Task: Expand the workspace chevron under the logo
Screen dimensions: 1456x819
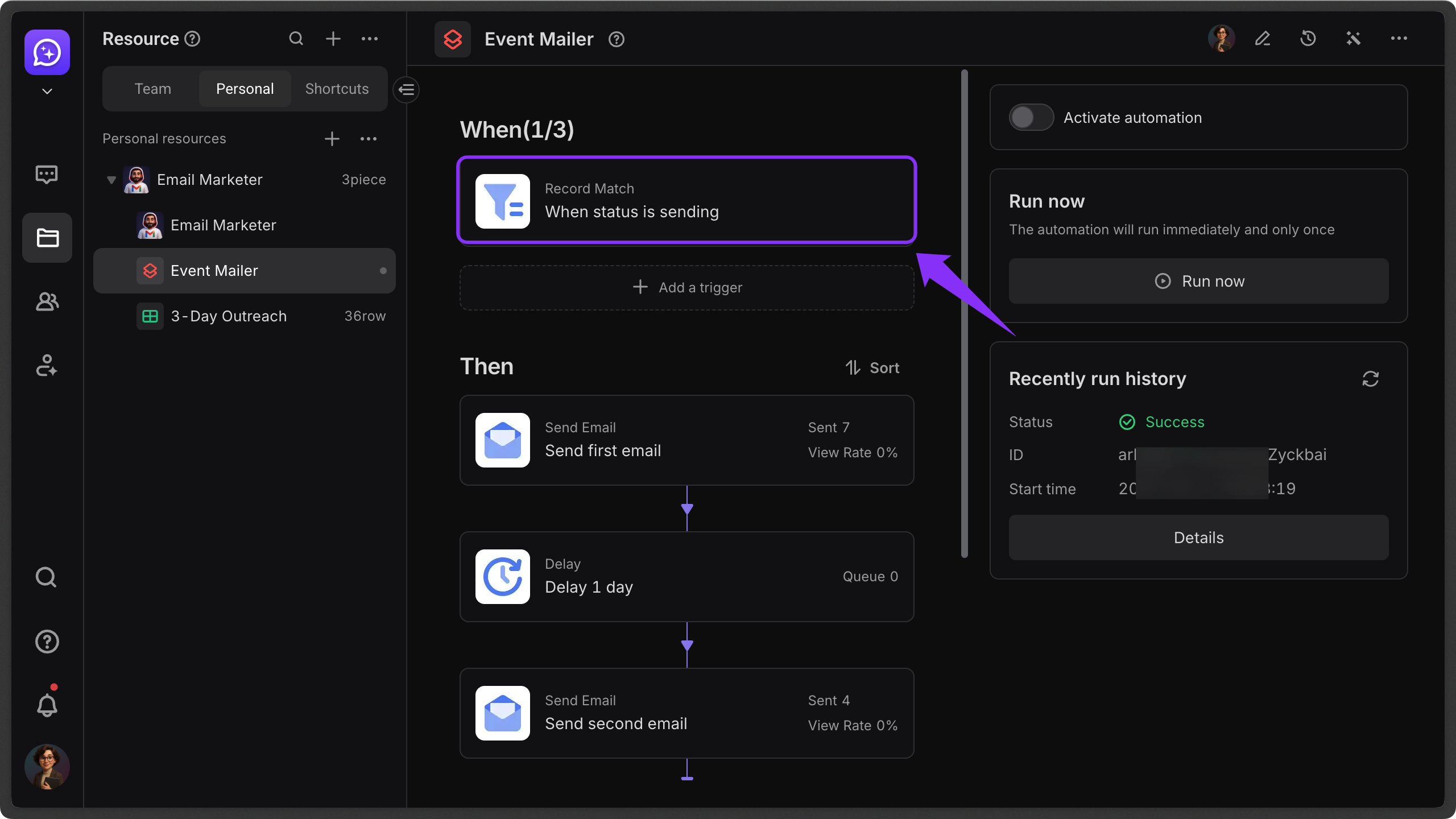Action: (47, 91)
